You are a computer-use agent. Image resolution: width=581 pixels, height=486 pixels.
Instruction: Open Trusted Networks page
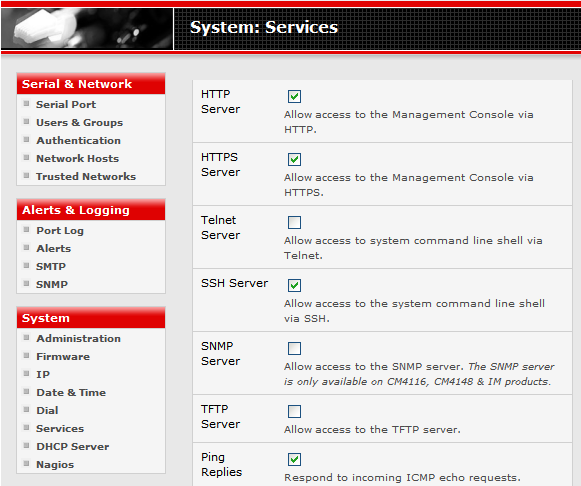(x=86, y=176)
